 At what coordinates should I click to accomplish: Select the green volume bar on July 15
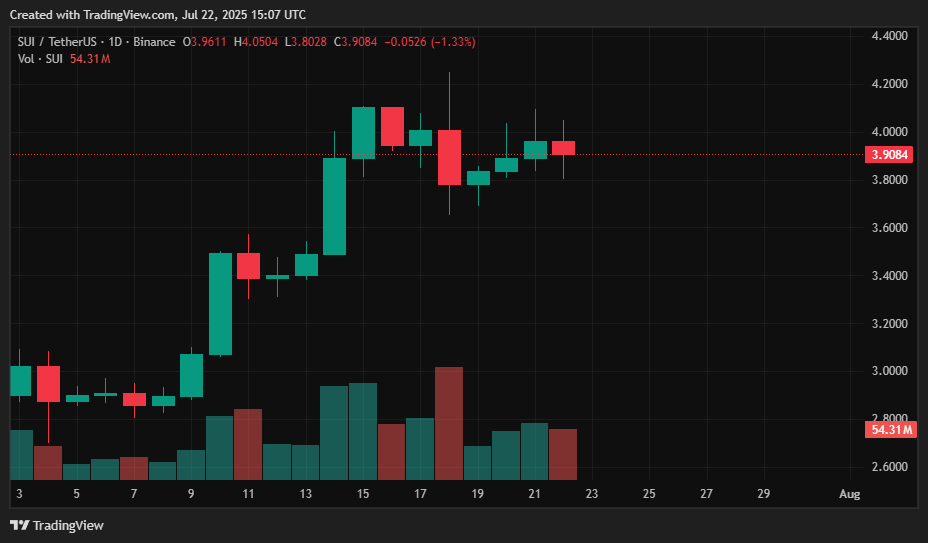pos(363,431)
